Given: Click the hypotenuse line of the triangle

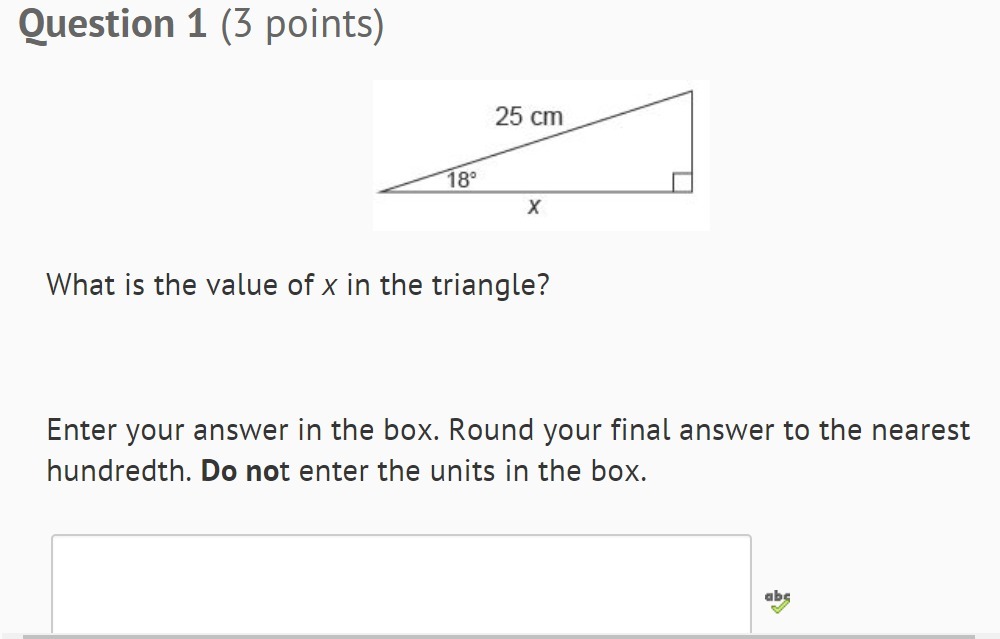Looking at the screenshot, I should coord(536,142).
